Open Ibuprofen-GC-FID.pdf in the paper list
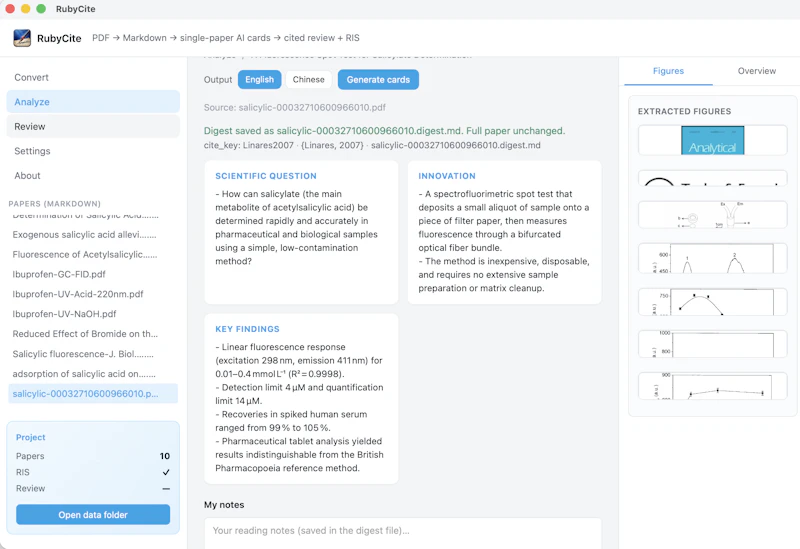 point(93,274)
